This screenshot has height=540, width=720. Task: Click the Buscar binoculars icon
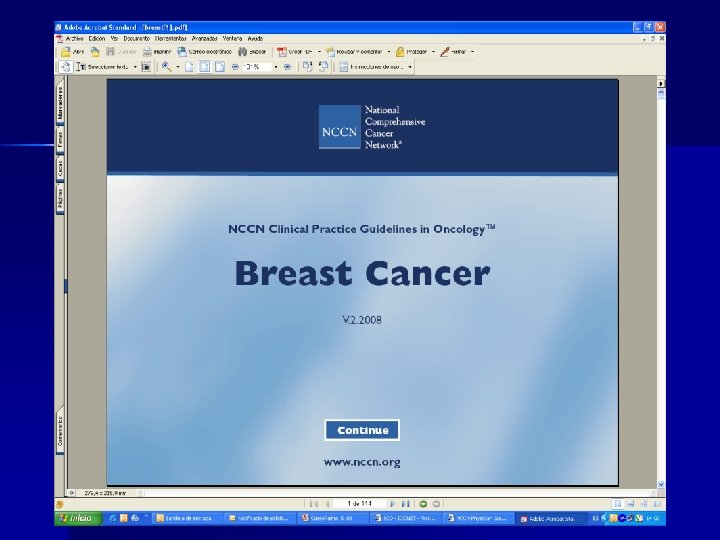[x=242, y=52]
